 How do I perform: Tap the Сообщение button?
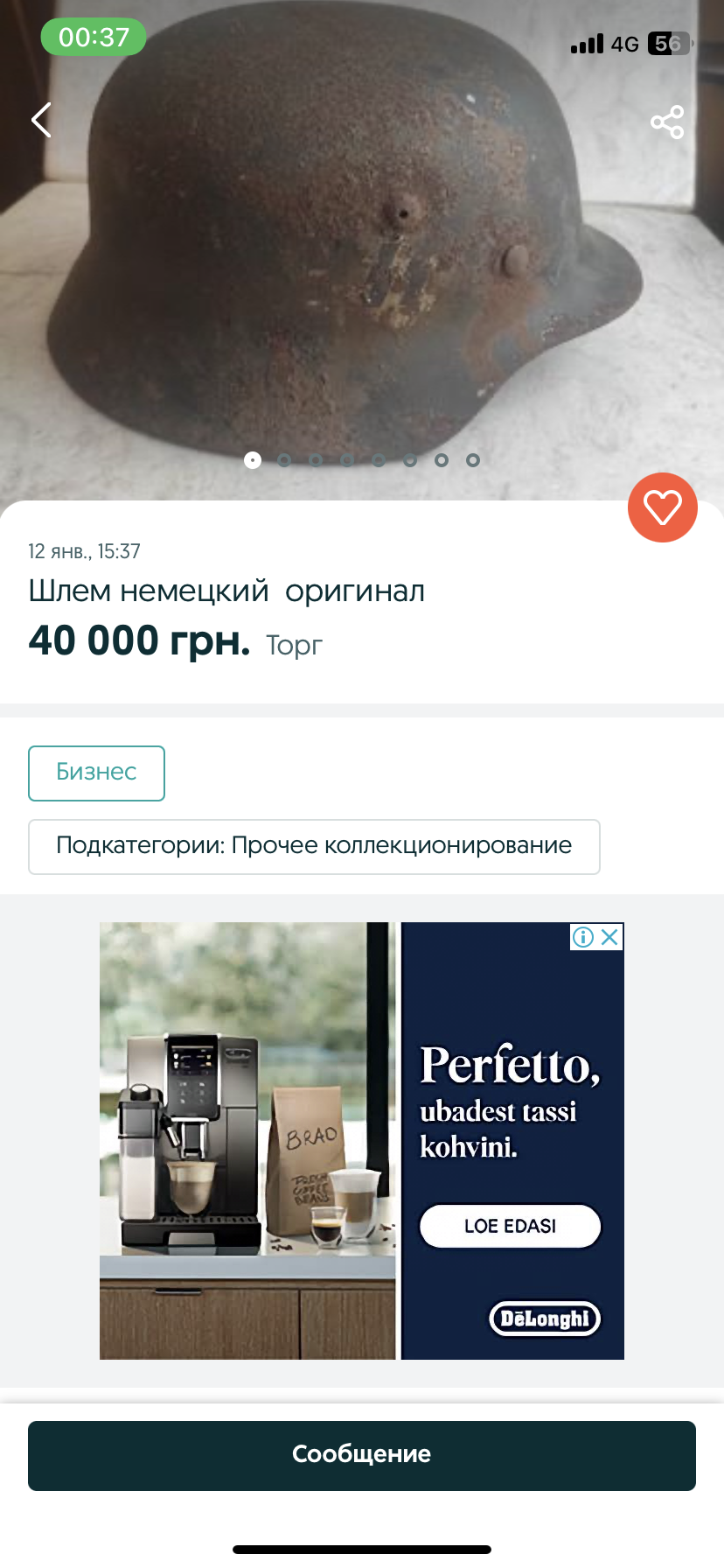(x=362, y=1456)
